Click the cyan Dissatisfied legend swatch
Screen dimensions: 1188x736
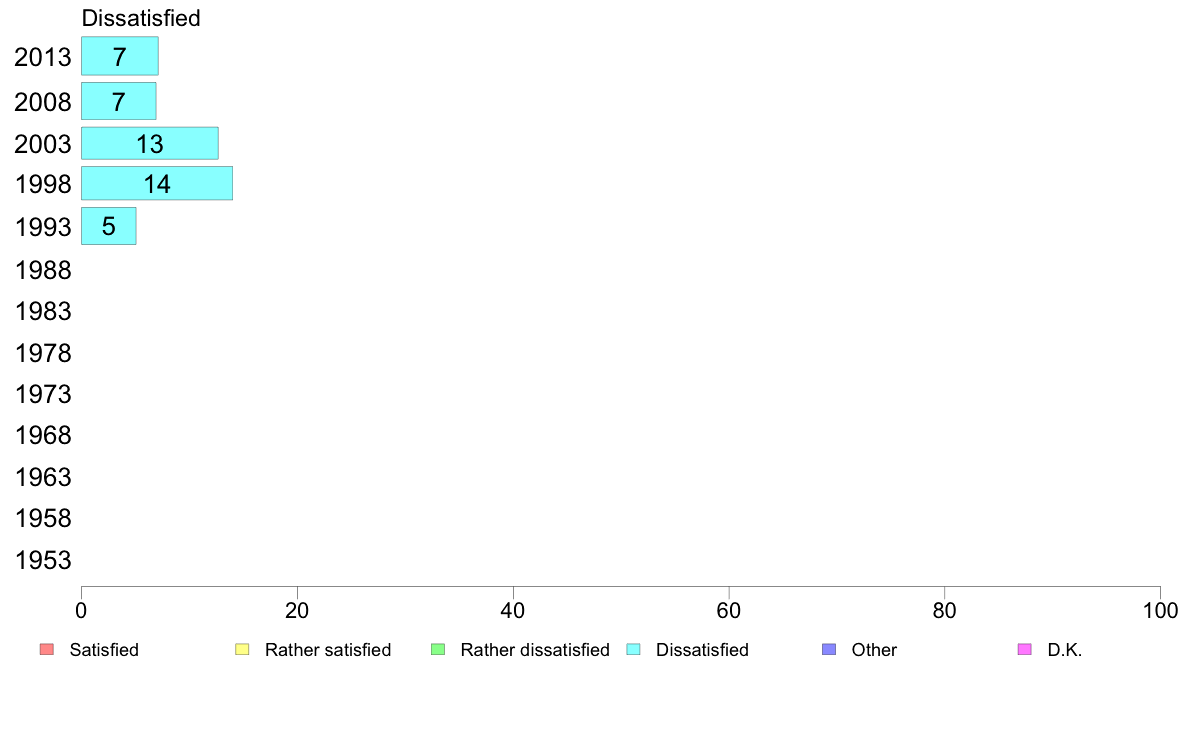633,650
